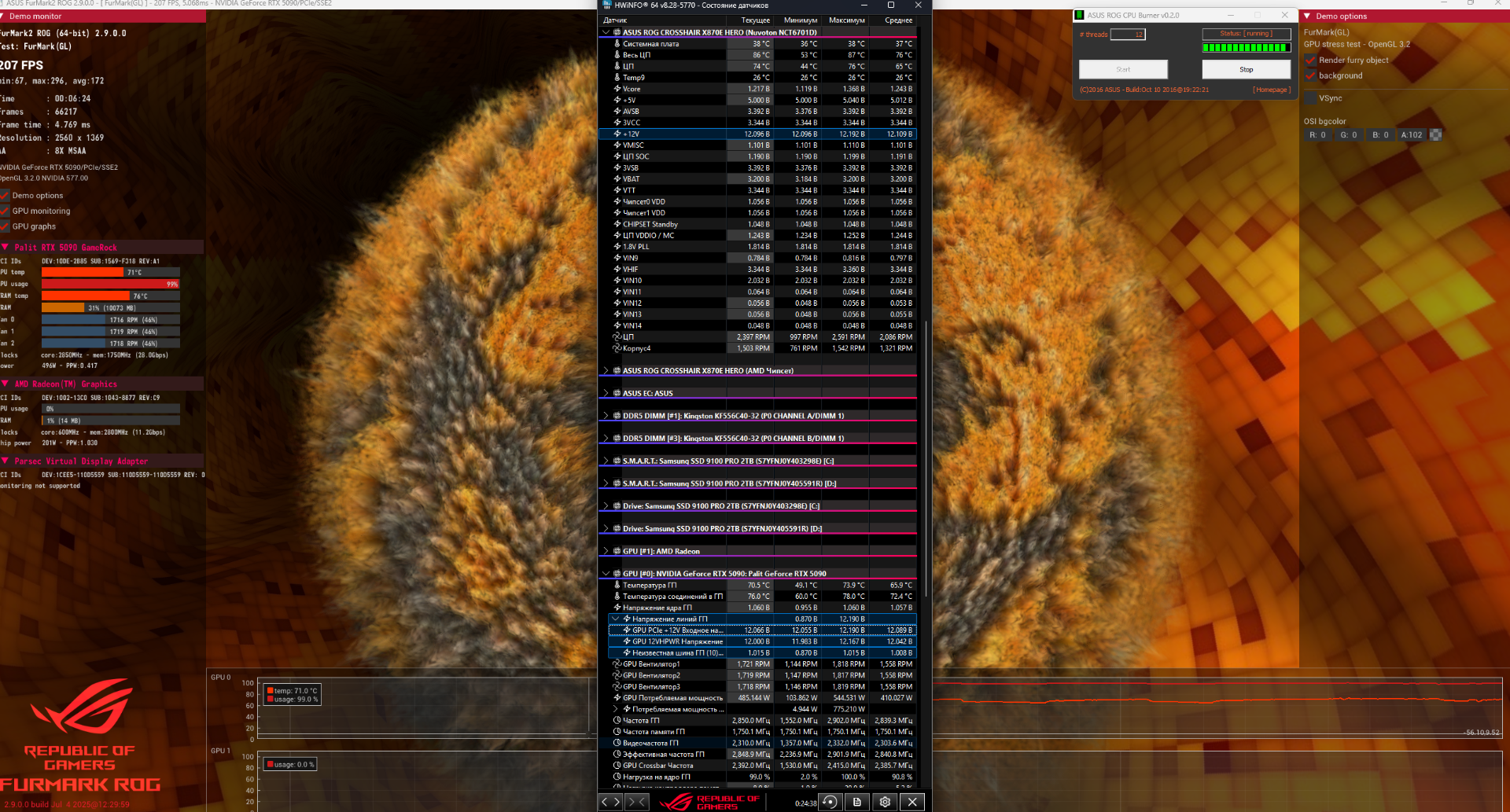
Task: Click thermometer icon beside Системная плата
Action: point(617,44)
